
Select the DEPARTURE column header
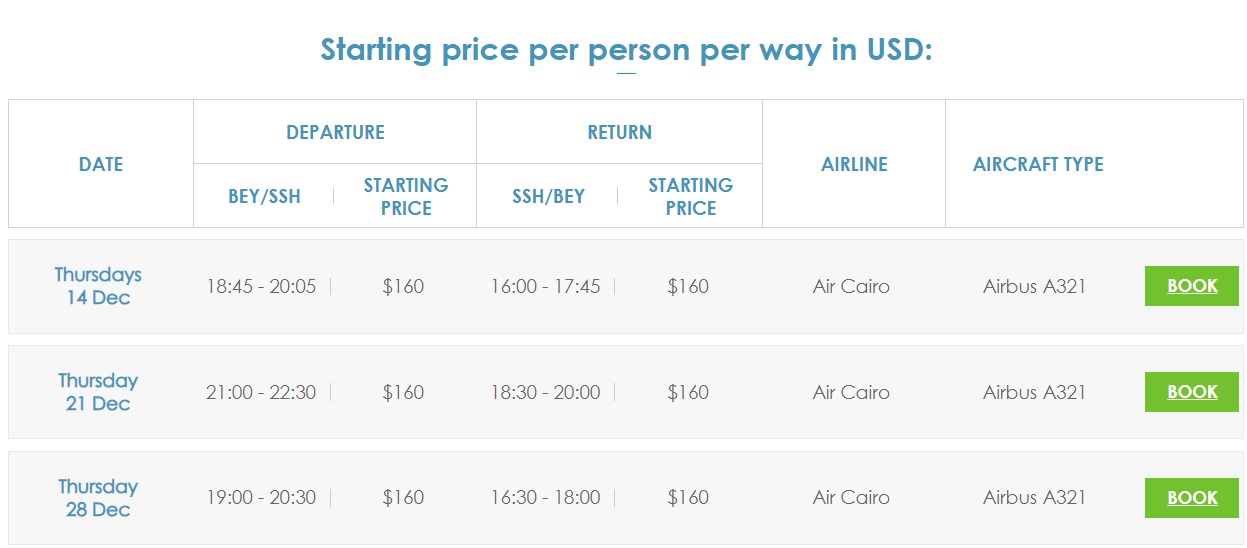pos(335,132)
